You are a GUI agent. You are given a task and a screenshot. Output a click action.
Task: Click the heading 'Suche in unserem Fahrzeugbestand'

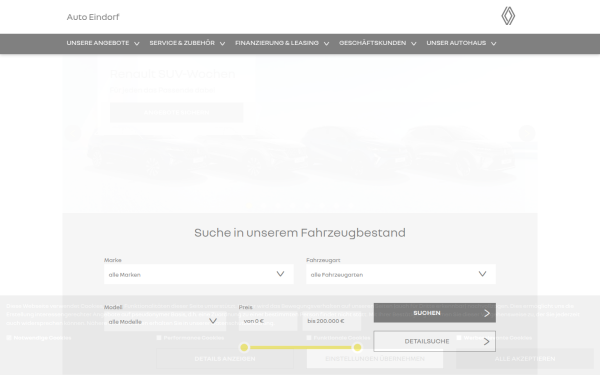click(x=300, y=233)
